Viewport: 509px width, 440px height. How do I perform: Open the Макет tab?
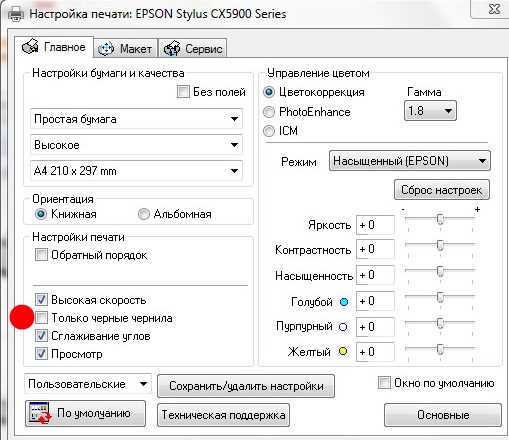(125, 49)
